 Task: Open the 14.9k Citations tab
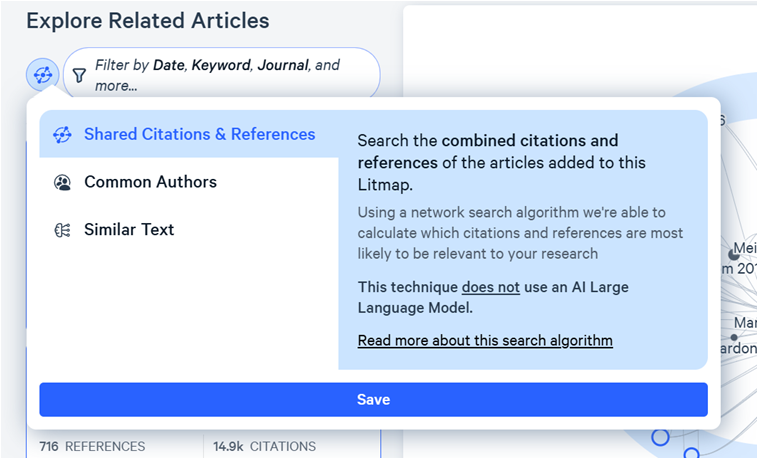pyautogui.click(x=264, y=446)
